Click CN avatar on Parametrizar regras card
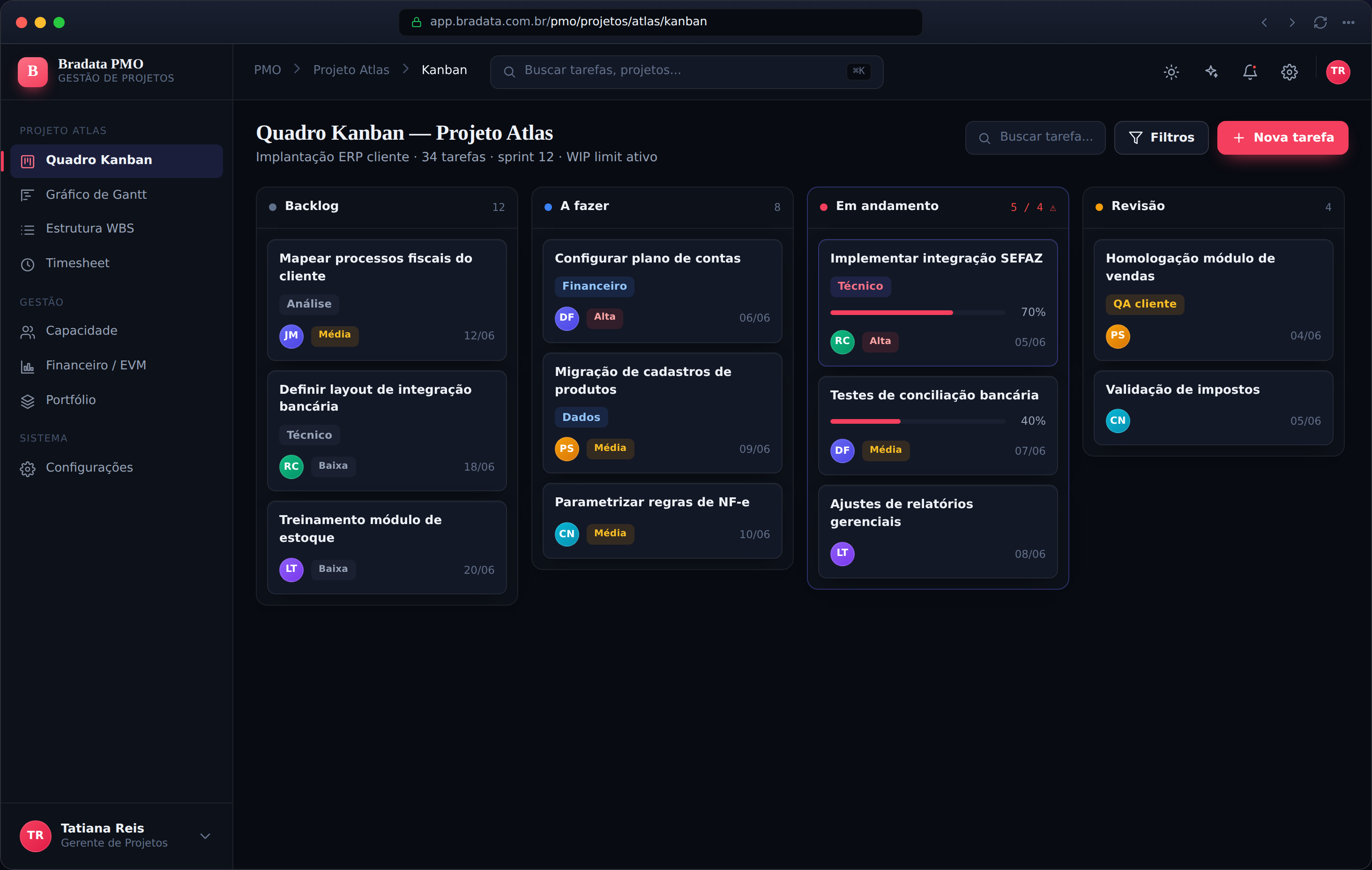The image size is (1372, 870). tap(567, 534)
